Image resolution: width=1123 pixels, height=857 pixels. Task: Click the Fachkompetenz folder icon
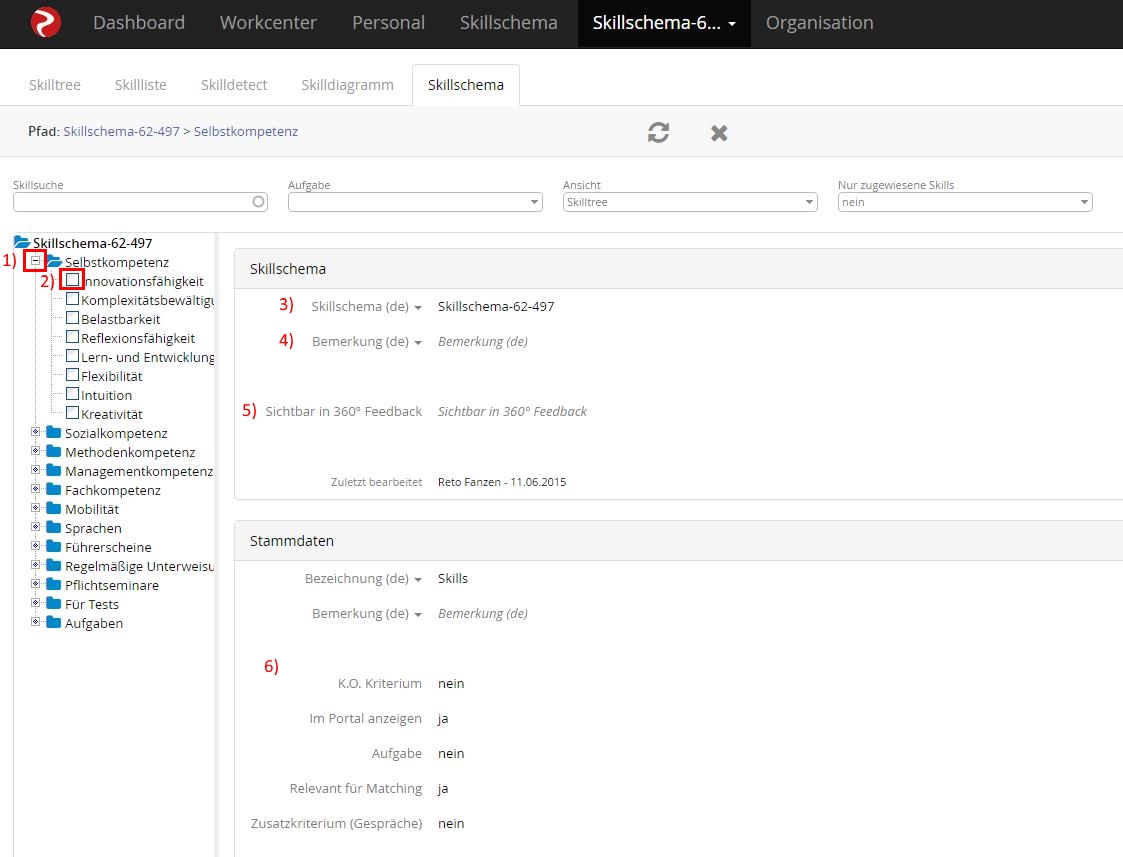point(54,489)
